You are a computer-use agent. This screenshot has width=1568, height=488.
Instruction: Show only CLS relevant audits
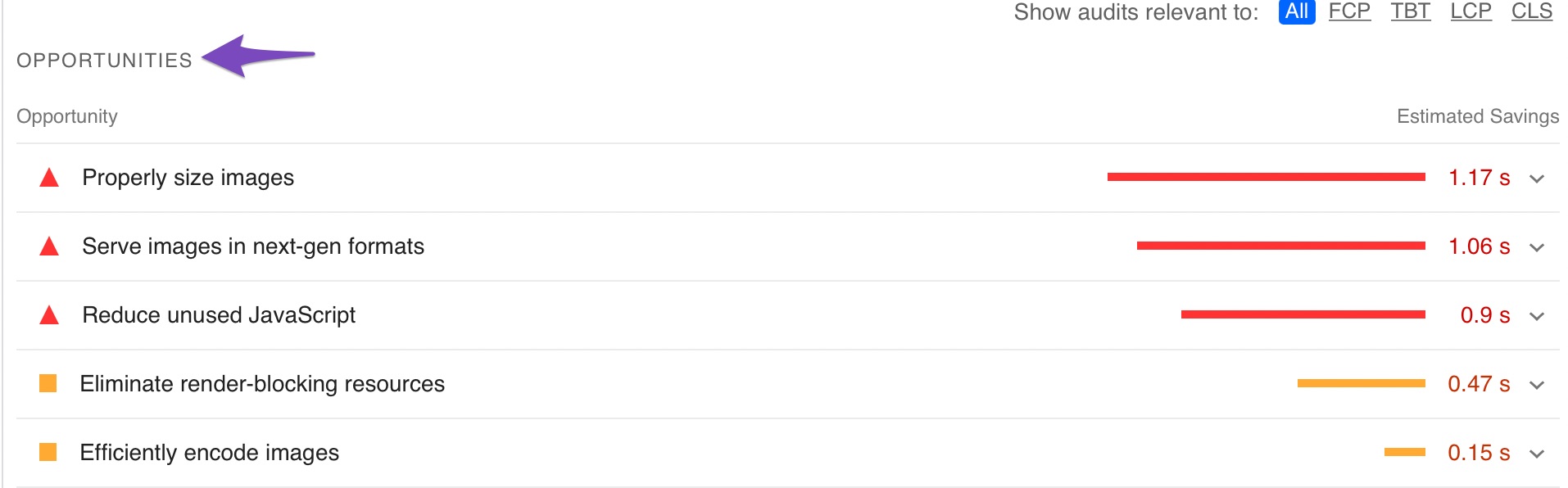1531,11
